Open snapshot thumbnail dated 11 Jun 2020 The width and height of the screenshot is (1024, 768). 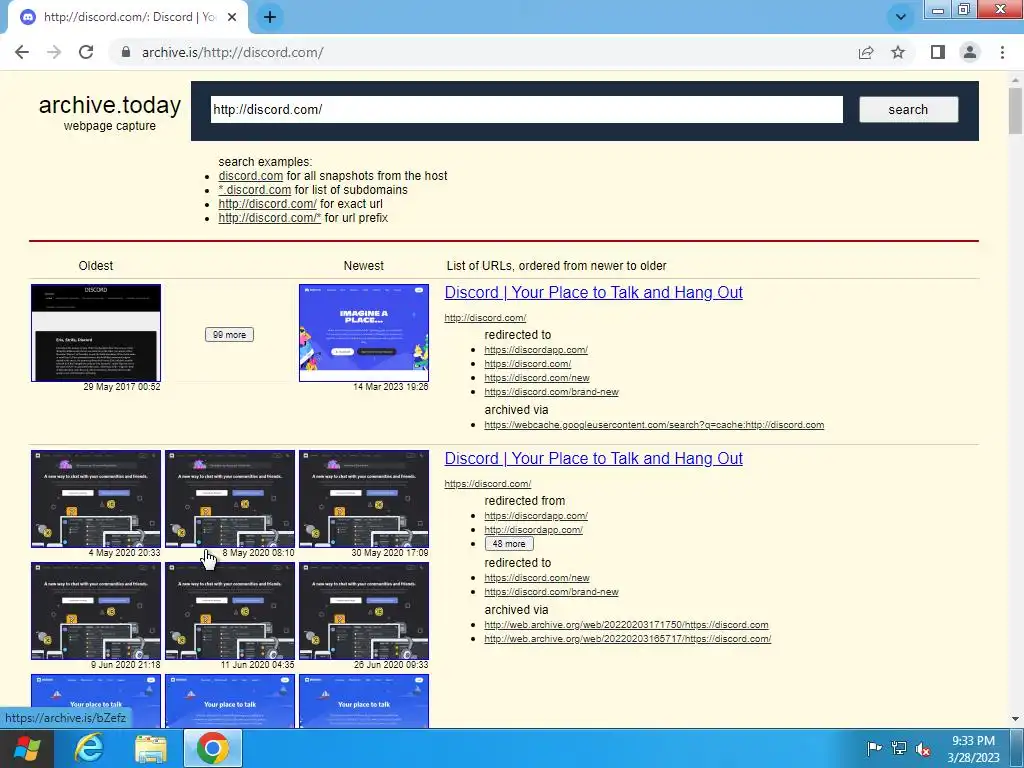230,611
